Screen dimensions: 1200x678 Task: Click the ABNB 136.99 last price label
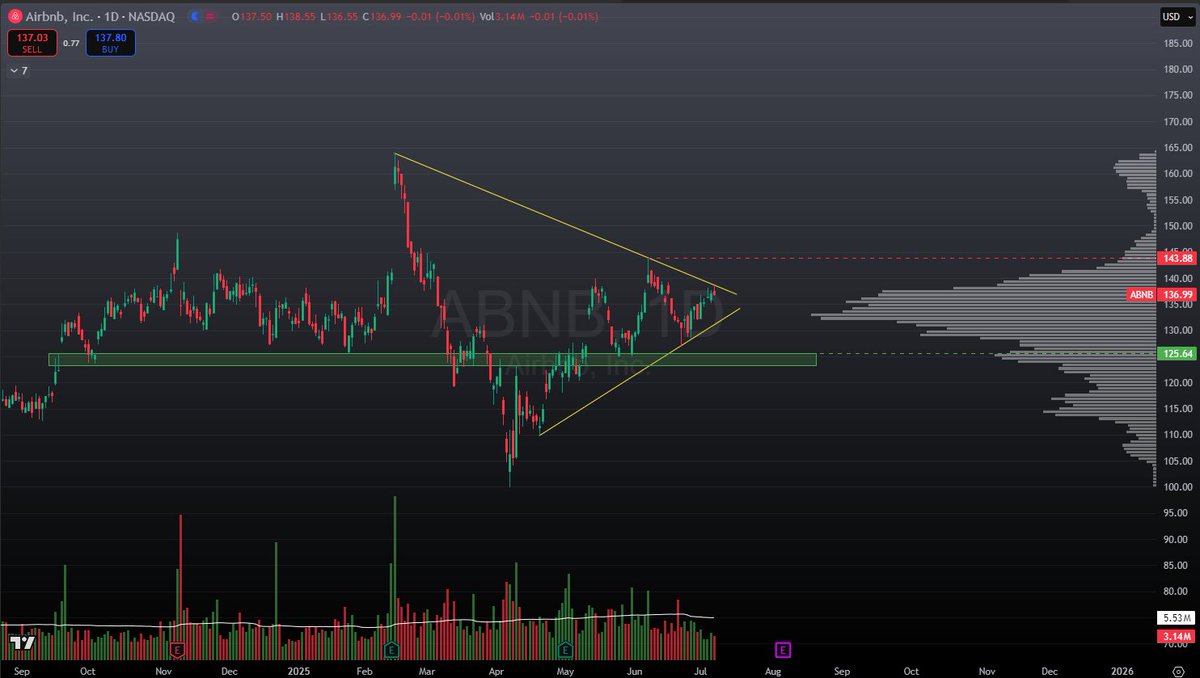(1160, 294)
